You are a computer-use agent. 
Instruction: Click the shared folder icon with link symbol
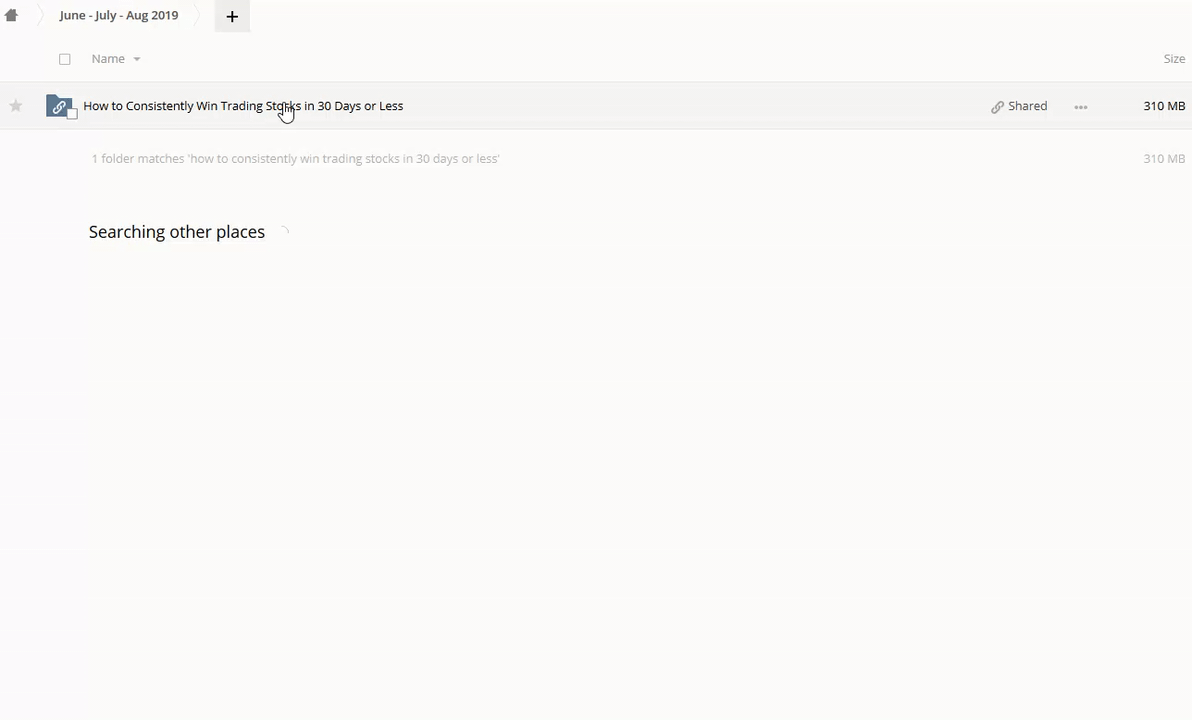tap(58, 106)
